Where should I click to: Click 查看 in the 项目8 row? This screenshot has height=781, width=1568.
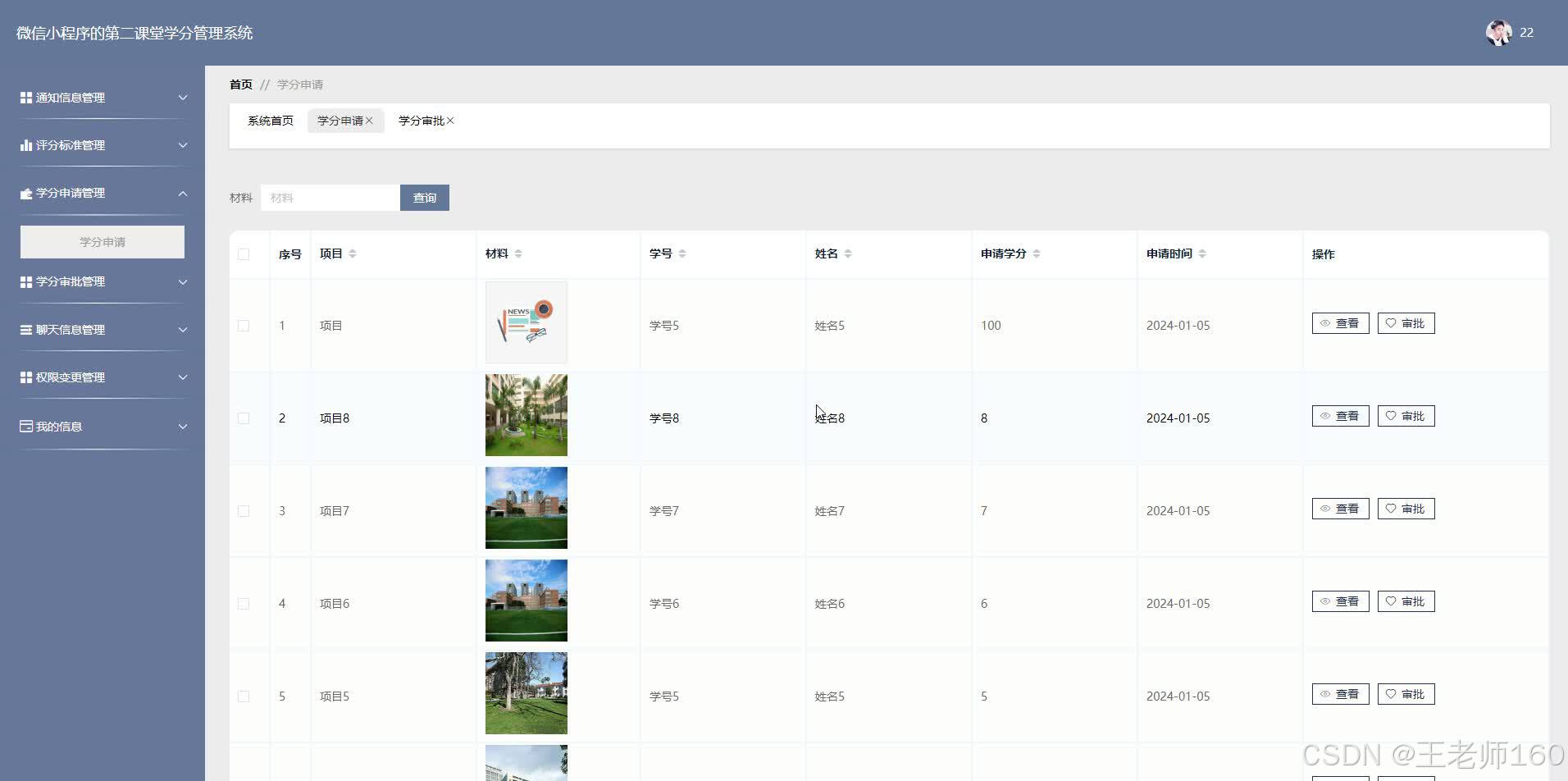tap(1341, 416)
